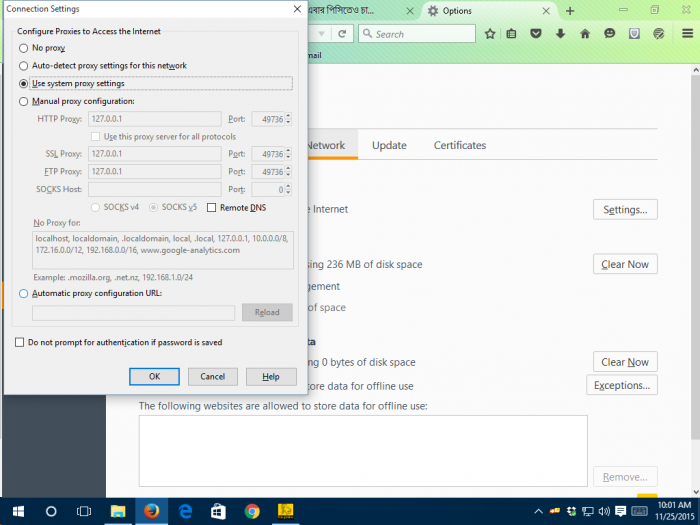Close the Options browser tab
The height and width of the screenshot is (525, 700).
coord(546,11)
